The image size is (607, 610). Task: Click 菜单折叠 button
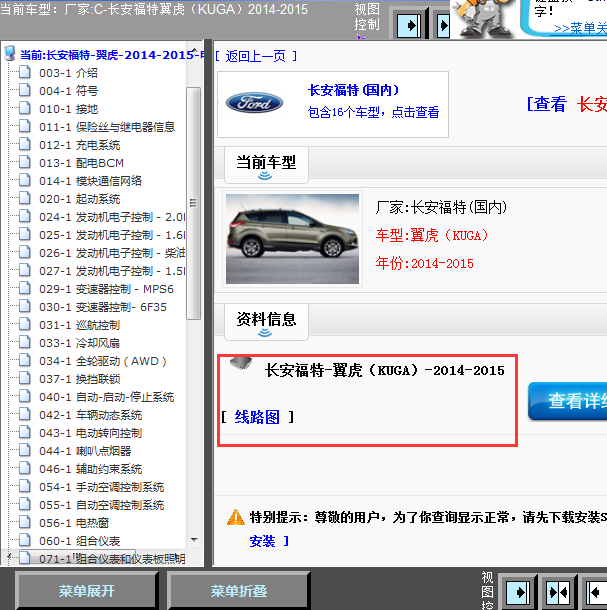click(x=239, y=591)
